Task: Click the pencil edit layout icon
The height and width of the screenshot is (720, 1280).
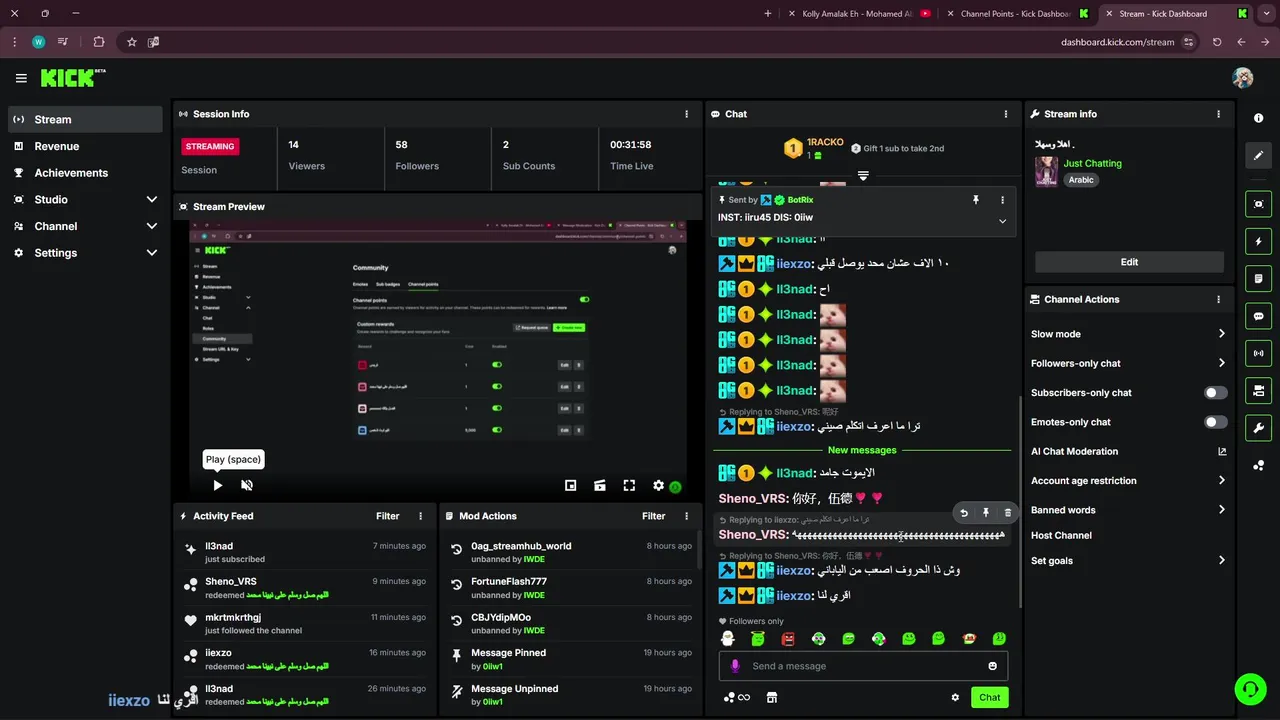Action: pyautogui.click(x=1258, y=155)
